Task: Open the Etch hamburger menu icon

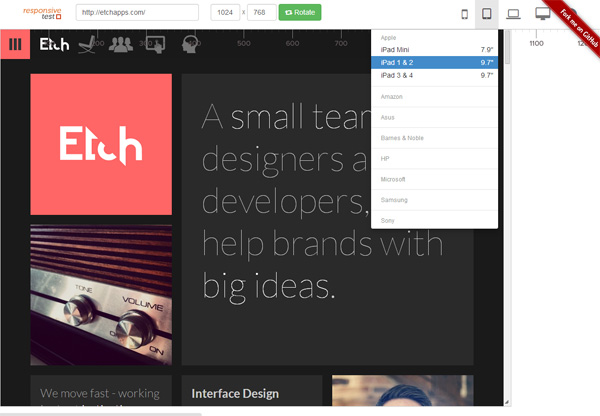Action: tap(15, 44)
